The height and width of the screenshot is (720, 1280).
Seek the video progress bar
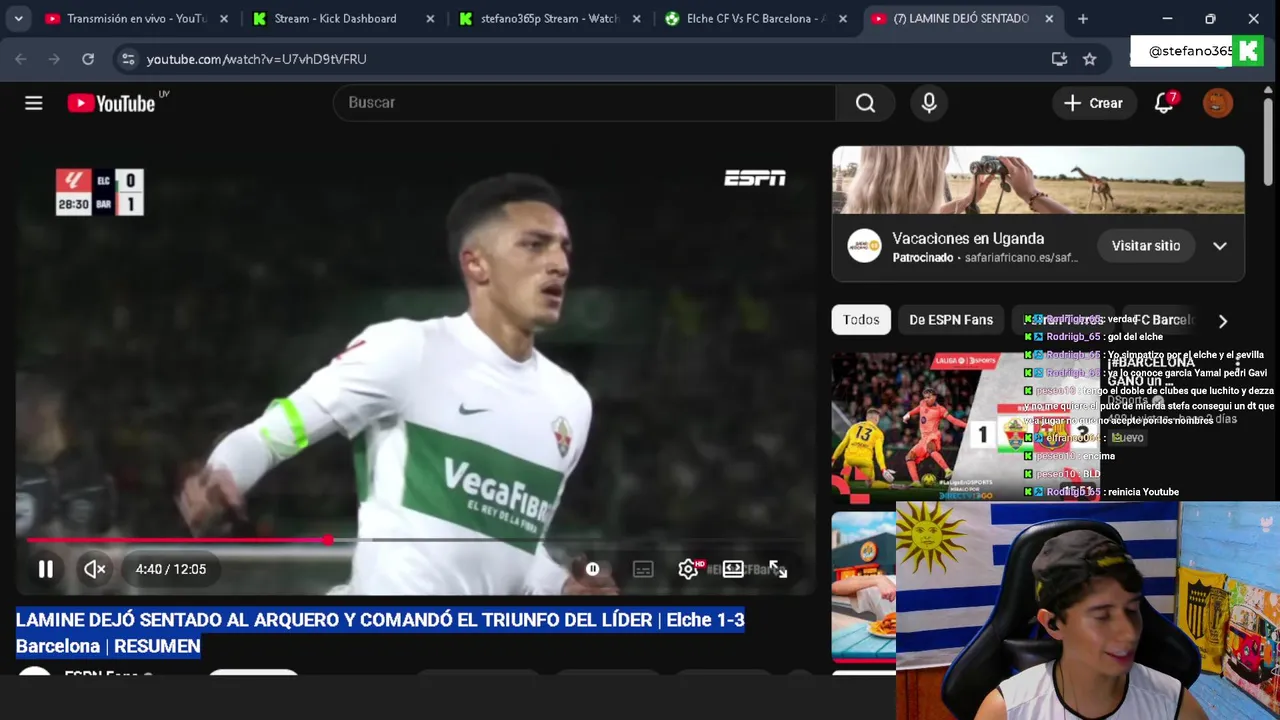pos(416,540)
